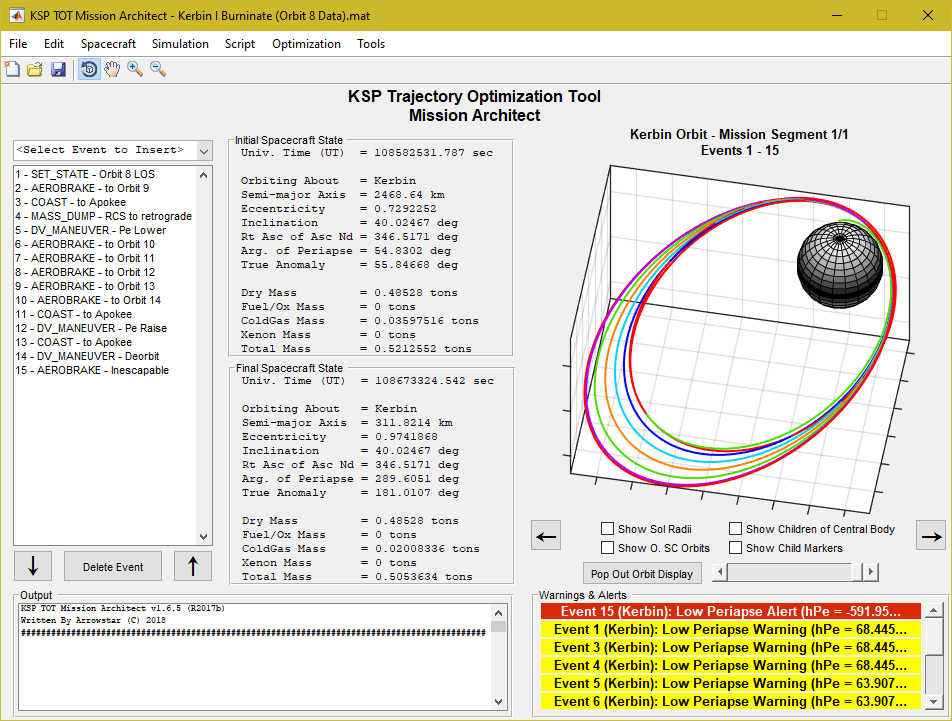The height and width of the screenshot is (721, 952).
Task: Open the Simulation menu
Action: [x=180, y=44]
